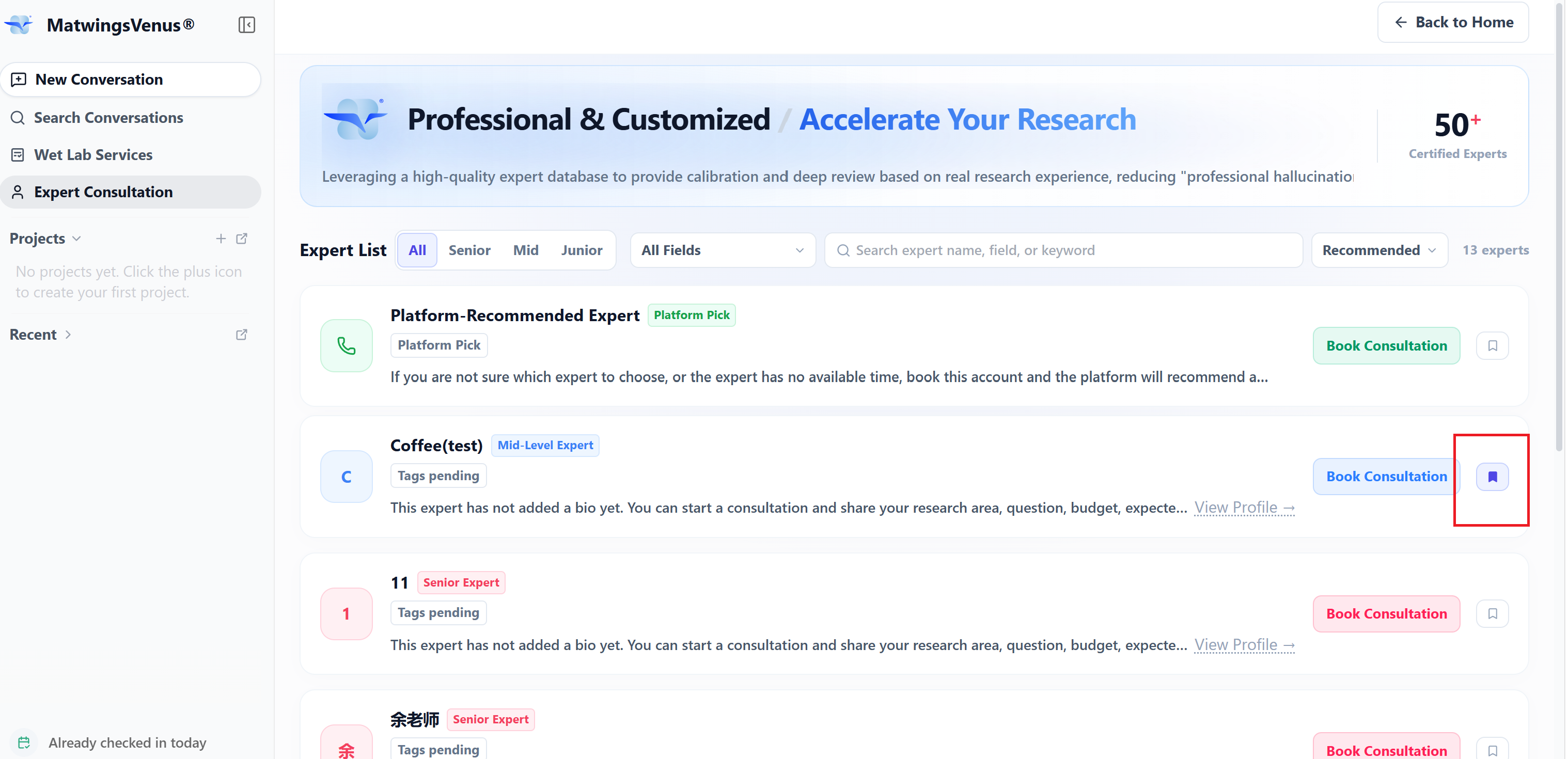Go Back to Home
Screen dimensions: 1568x759
tap(1452, 23)
